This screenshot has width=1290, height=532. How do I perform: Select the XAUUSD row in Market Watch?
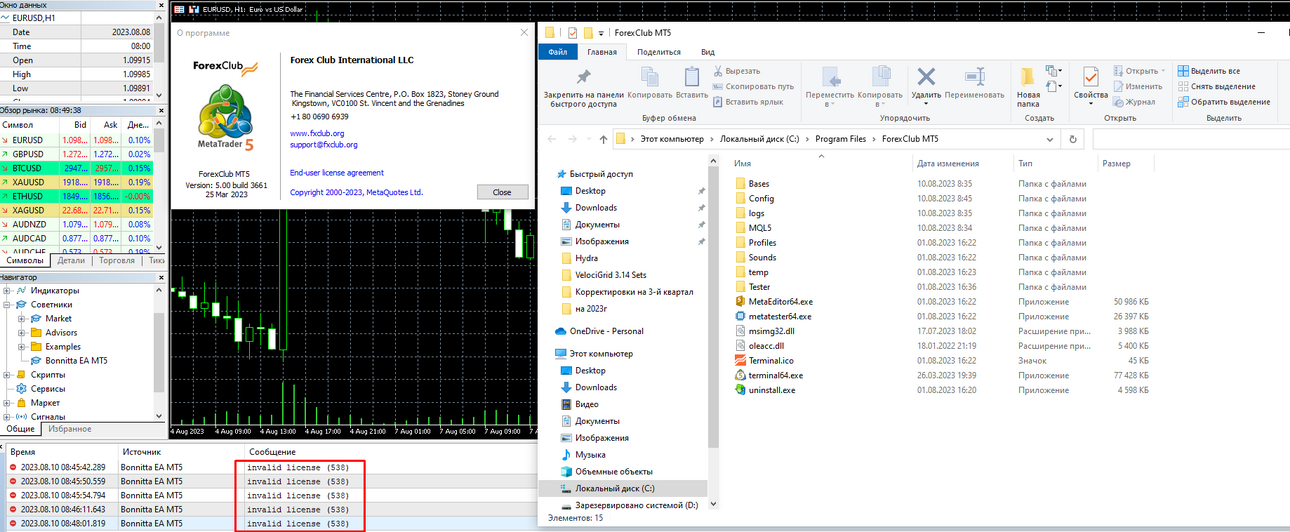point(77,182)
